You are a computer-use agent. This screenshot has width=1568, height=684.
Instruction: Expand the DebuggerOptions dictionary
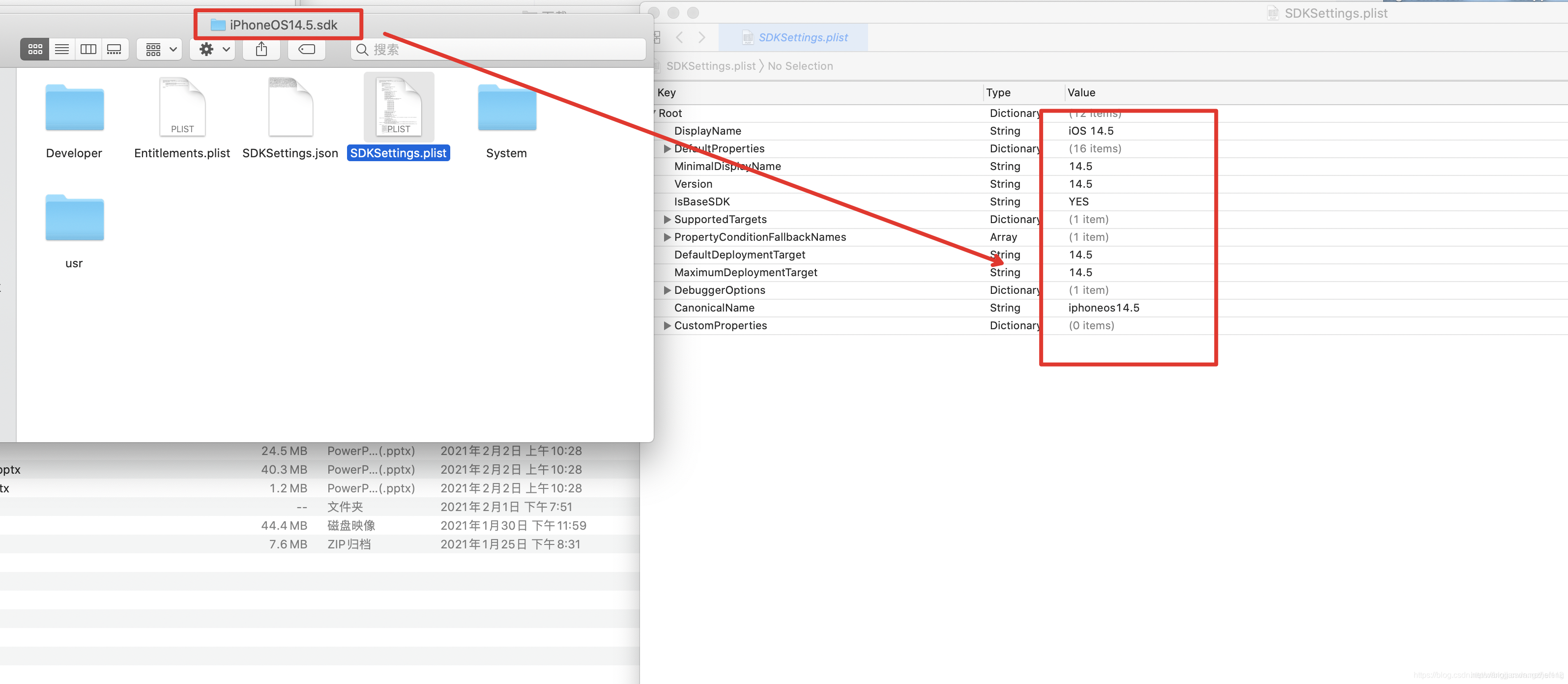667,289
